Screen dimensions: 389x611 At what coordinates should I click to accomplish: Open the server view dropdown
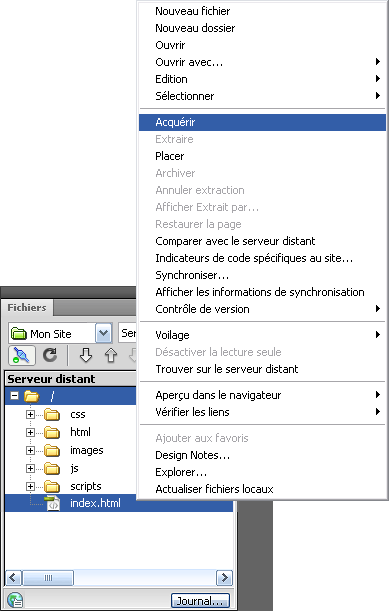point(127,333)
